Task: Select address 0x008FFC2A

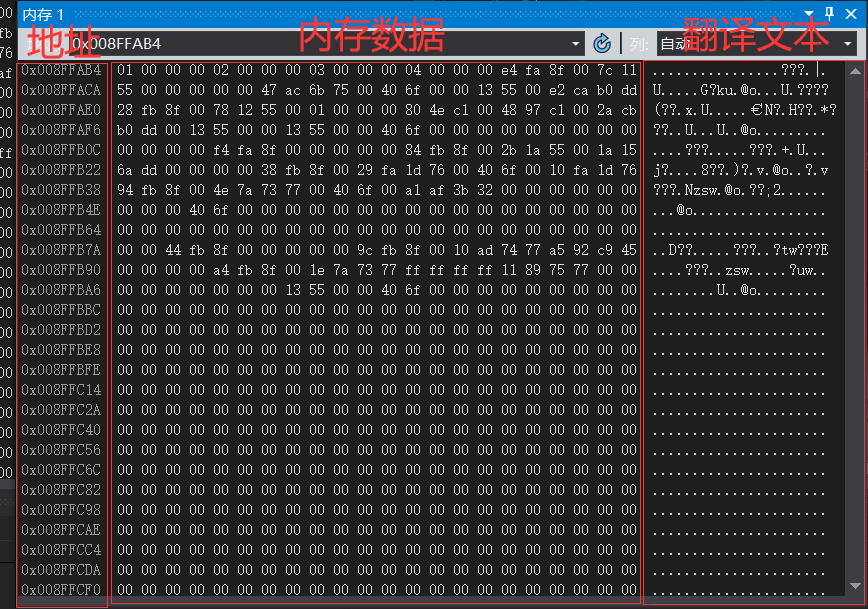Action: click(61, 410)
